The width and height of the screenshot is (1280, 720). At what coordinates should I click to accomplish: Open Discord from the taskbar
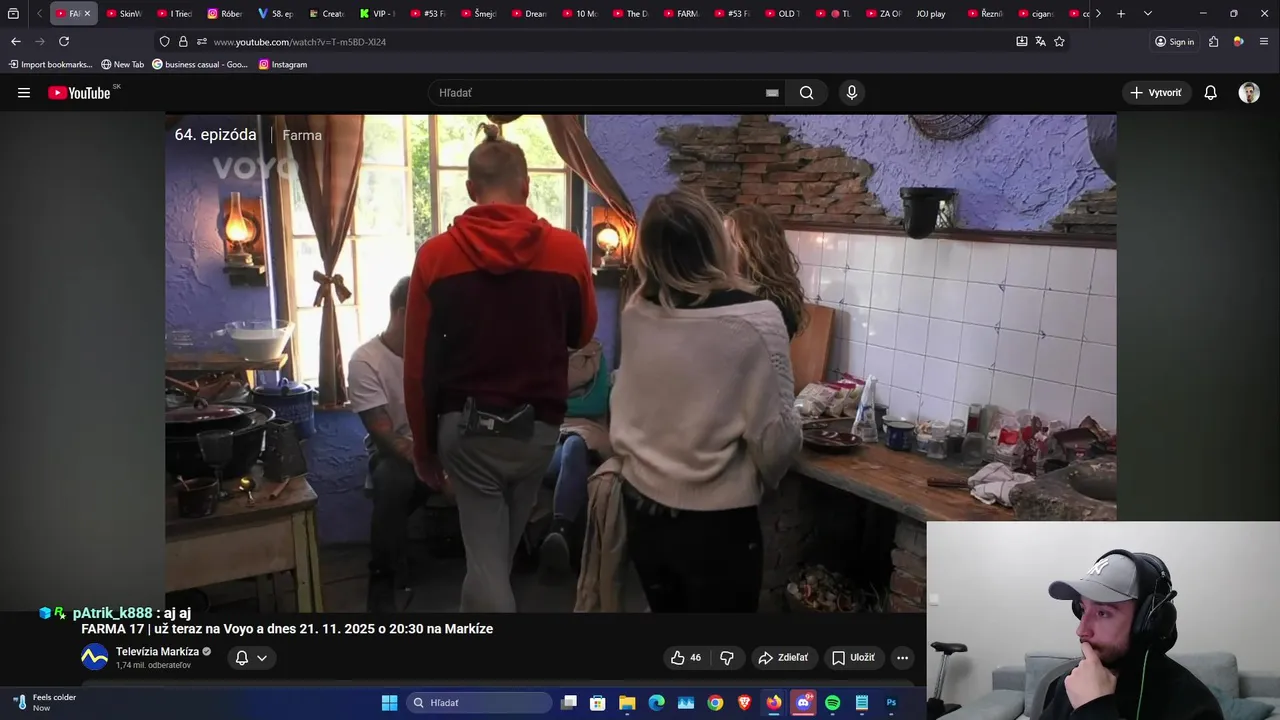point(803,703)
